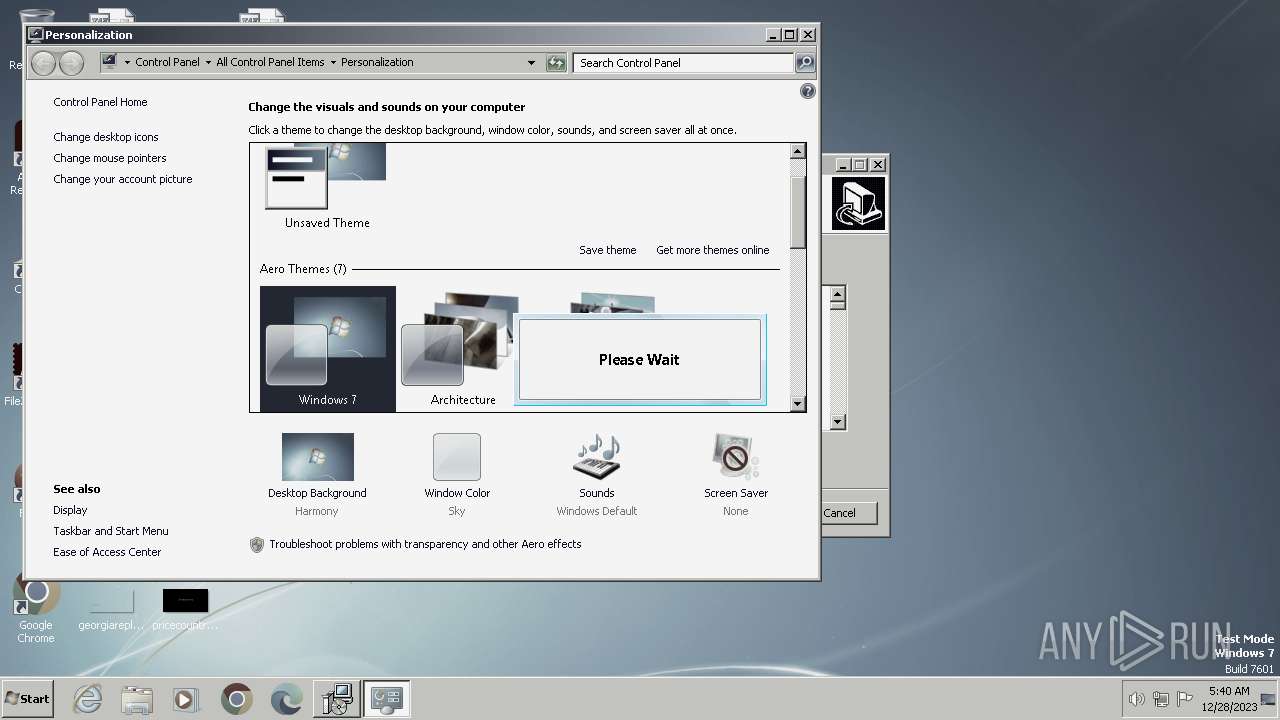Image resolution: width=1280 pixels, height=720 pixels.
Task: Select the georgiarepl desktop file
Action: click(x=111, y=609)
